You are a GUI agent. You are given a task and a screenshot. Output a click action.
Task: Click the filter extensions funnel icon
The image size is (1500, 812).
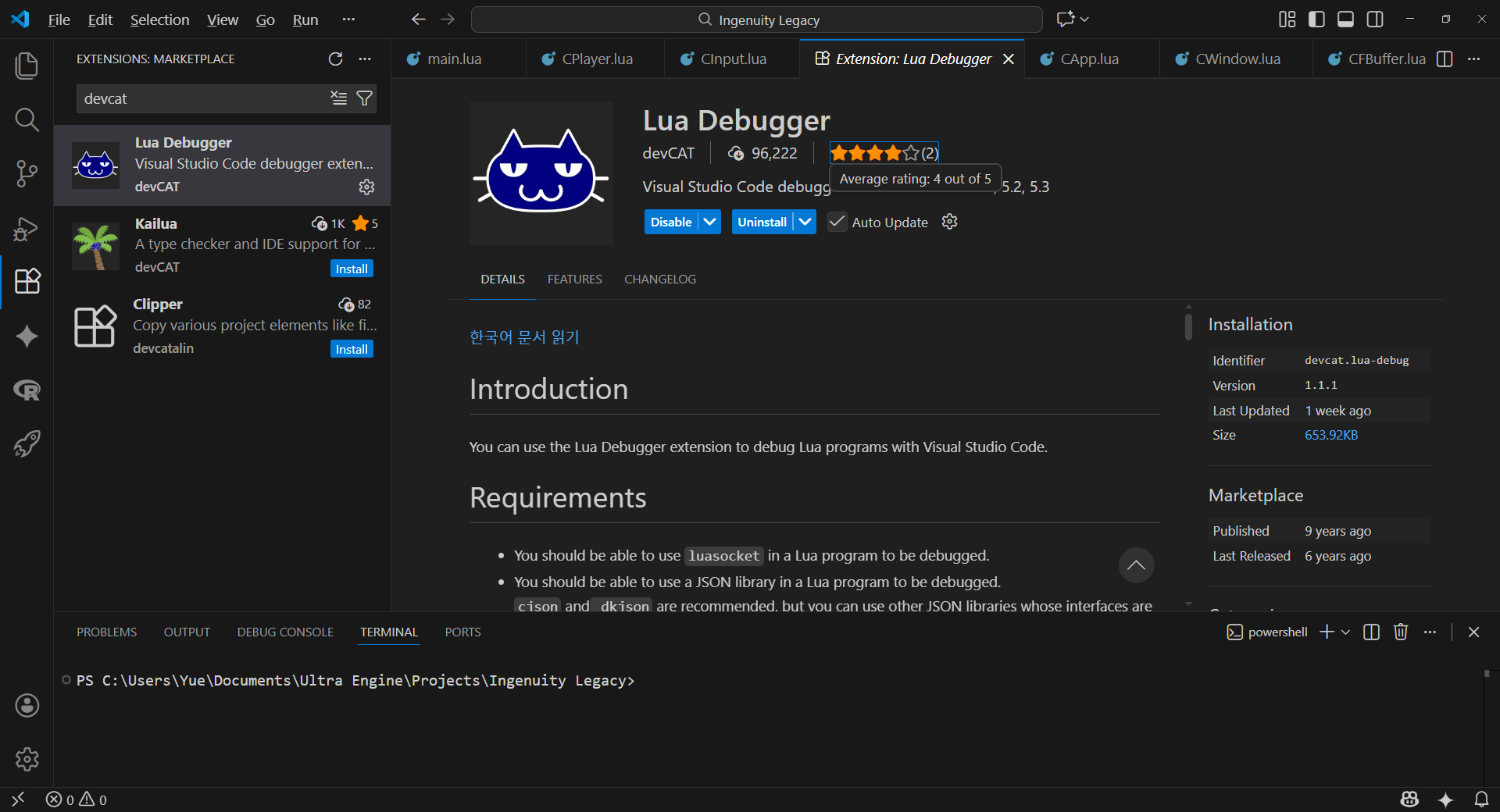click(x=364, y=98)
